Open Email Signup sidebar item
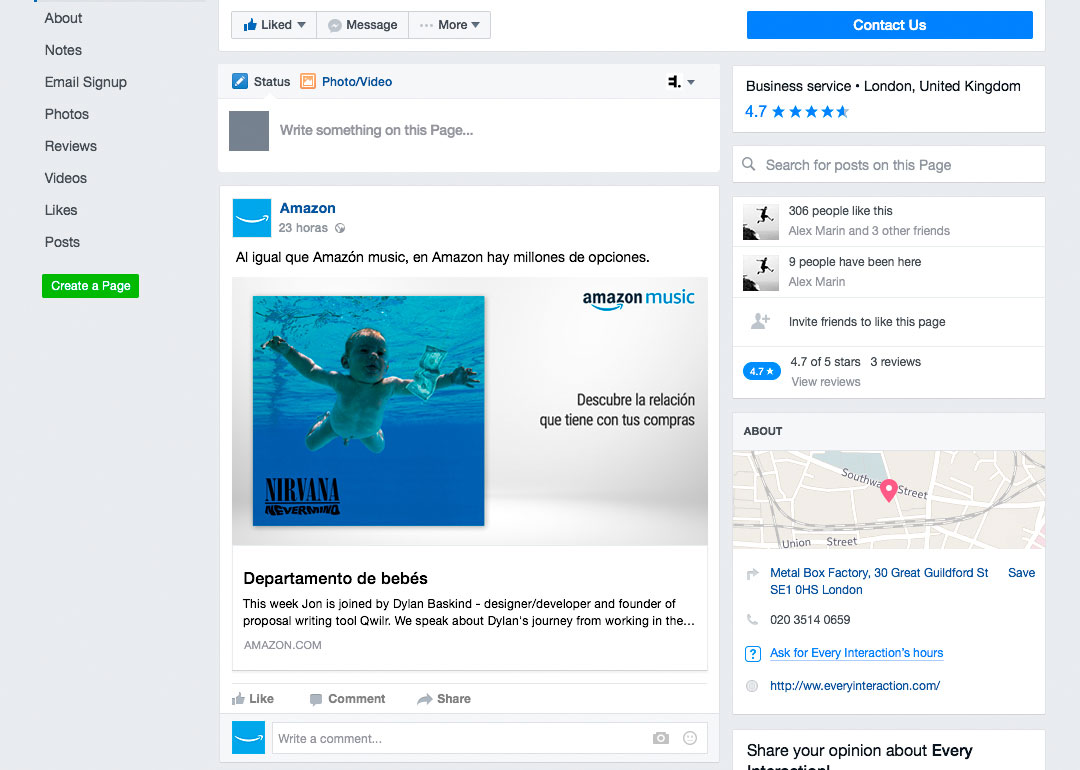This screenshot has height=770, width=1080. click(85, 82)
